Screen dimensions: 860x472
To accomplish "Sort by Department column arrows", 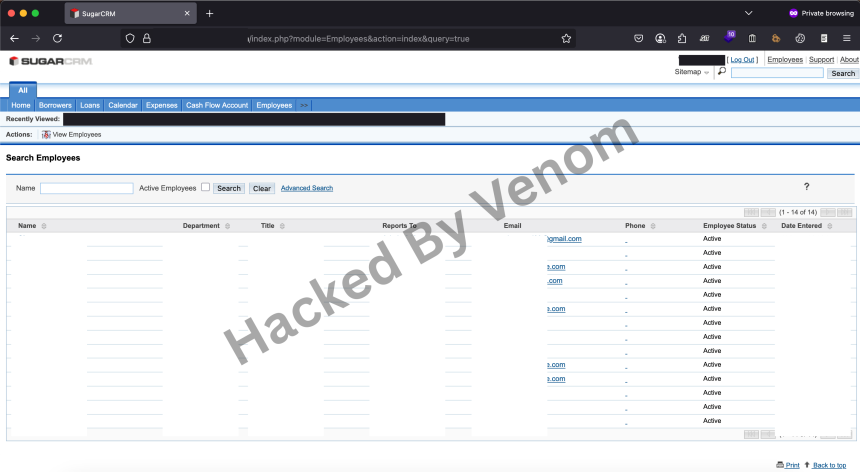I will [228, 226].
